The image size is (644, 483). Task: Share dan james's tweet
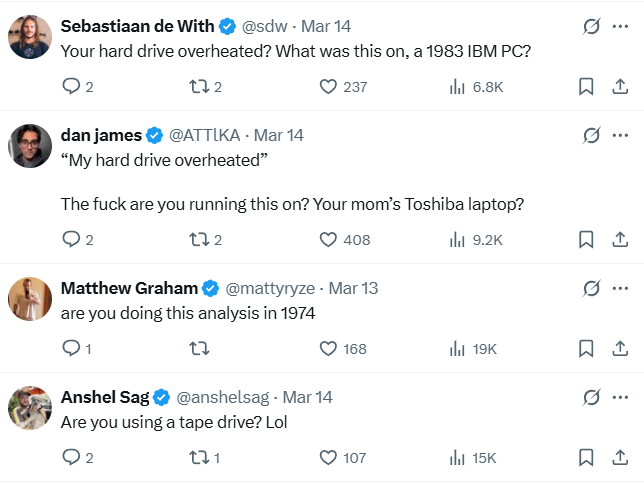619,239
